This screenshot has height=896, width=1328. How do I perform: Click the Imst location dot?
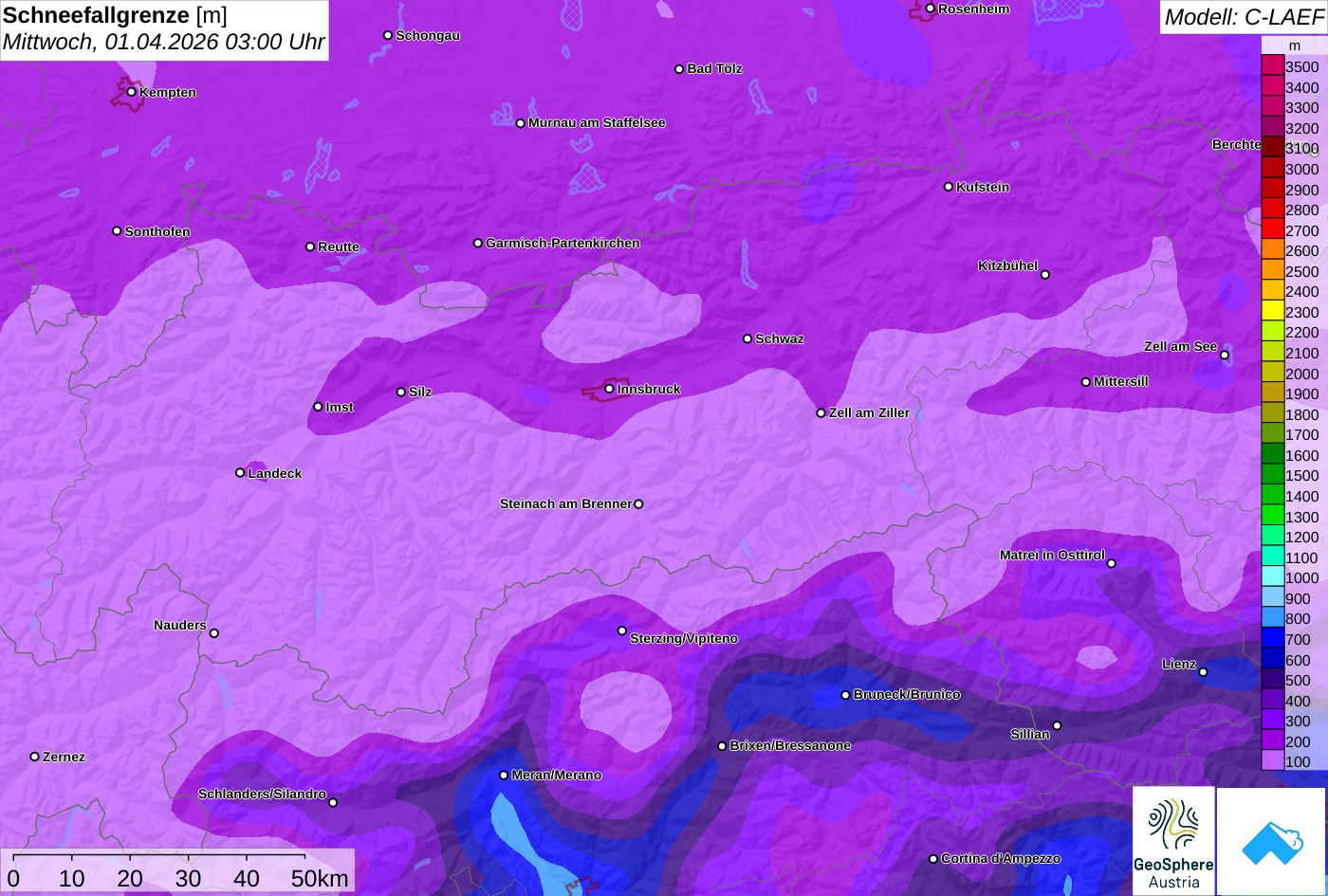[x=318, y=407]
